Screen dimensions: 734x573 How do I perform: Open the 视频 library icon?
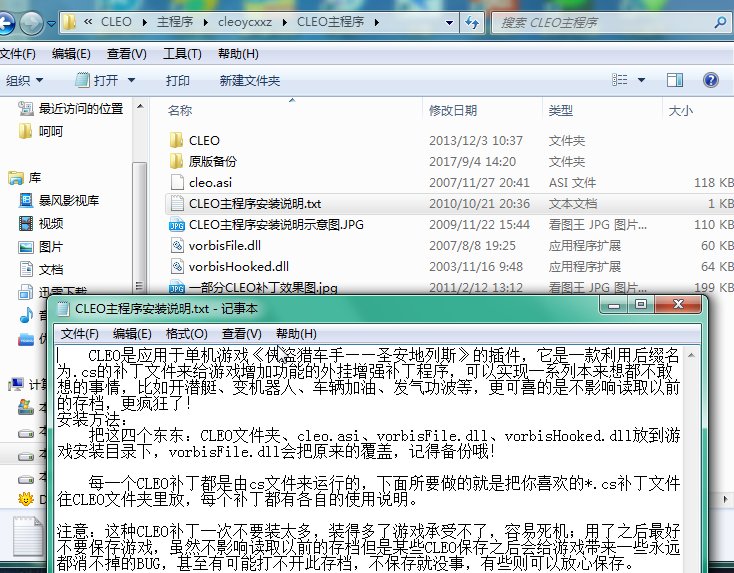pyautogui.click(x=26, y=223)
